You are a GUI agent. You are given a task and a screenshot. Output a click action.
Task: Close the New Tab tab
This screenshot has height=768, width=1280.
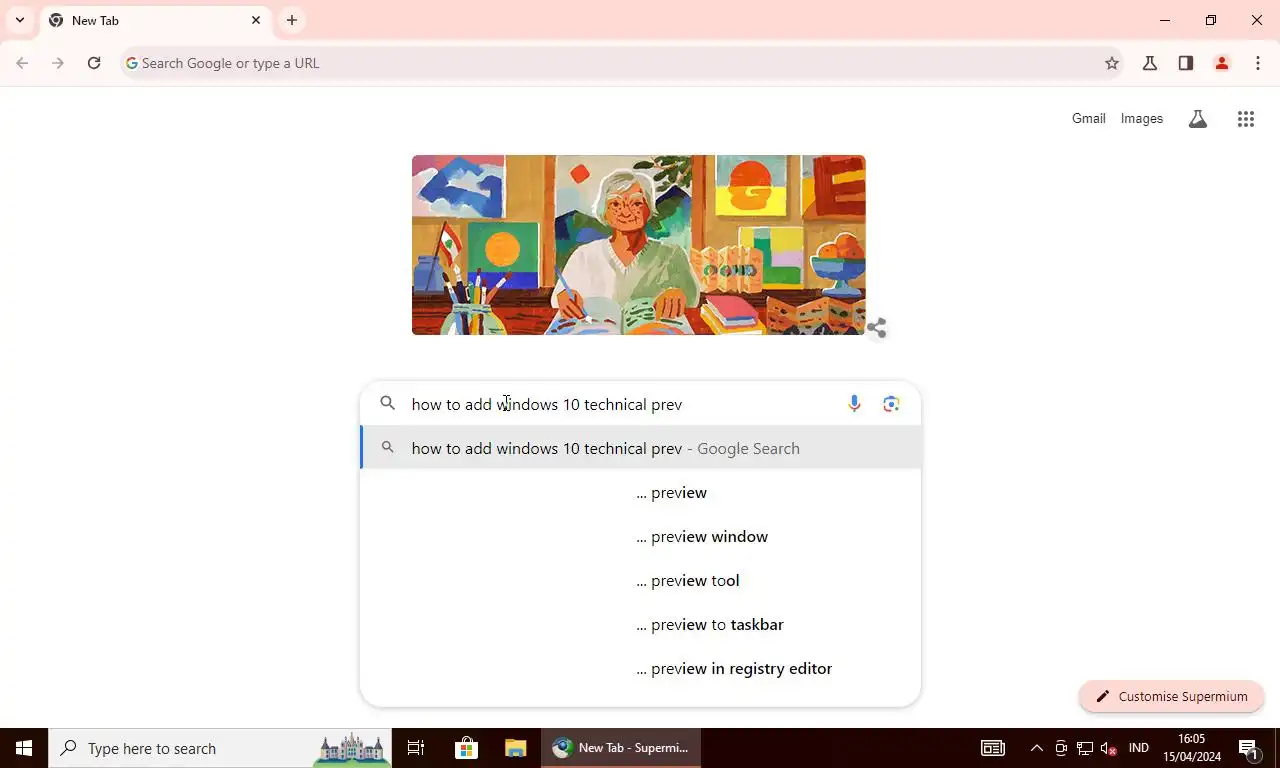tap(256, 20)
